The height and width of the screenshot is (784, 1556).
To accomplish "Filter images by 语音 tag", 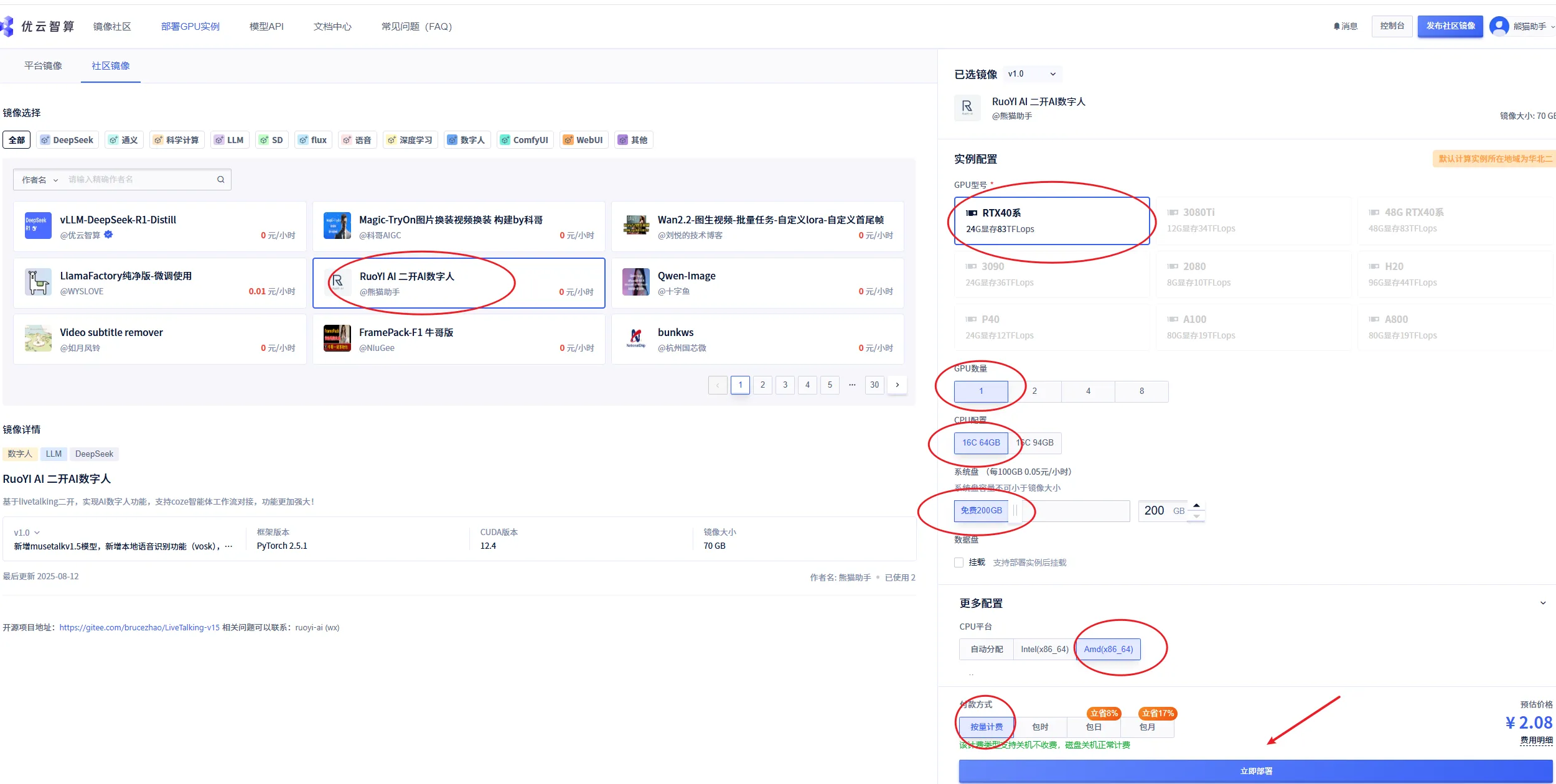I will [x=357, y=140].
